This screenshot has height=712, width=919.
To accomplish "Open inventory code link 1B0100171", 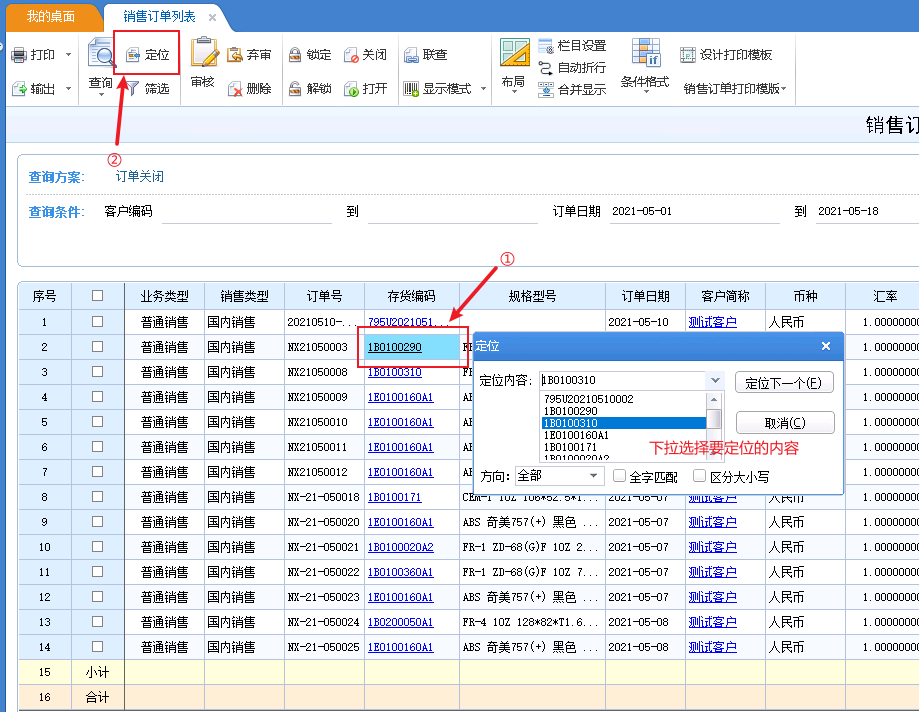I will (x=394, y=497).
